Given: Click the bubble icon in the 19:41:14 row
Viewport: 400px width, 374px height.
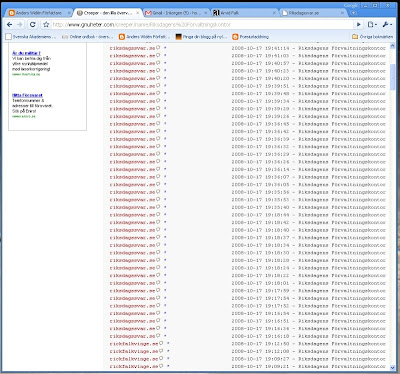Looking at the screenshot, I should tap(158, 48).
